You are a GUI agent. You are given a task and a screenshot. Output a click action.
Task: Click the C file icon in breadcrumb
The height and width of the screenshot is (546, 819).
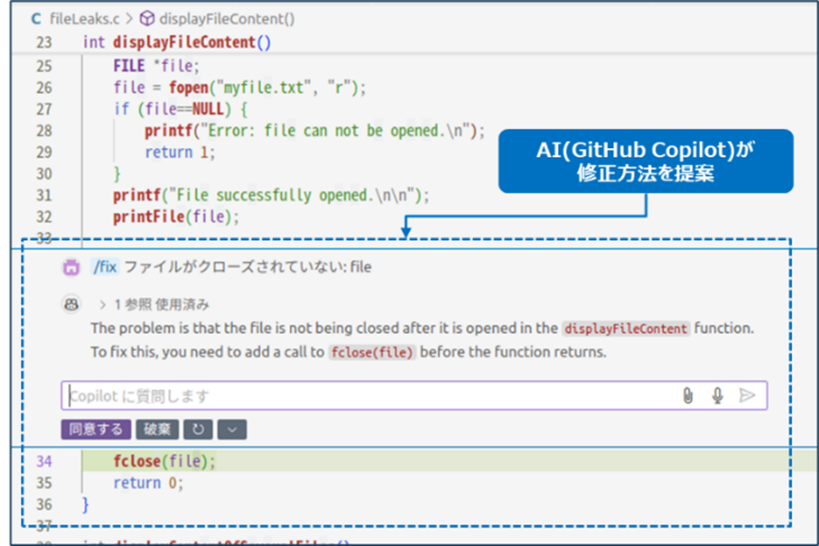(x=36, y=19)
